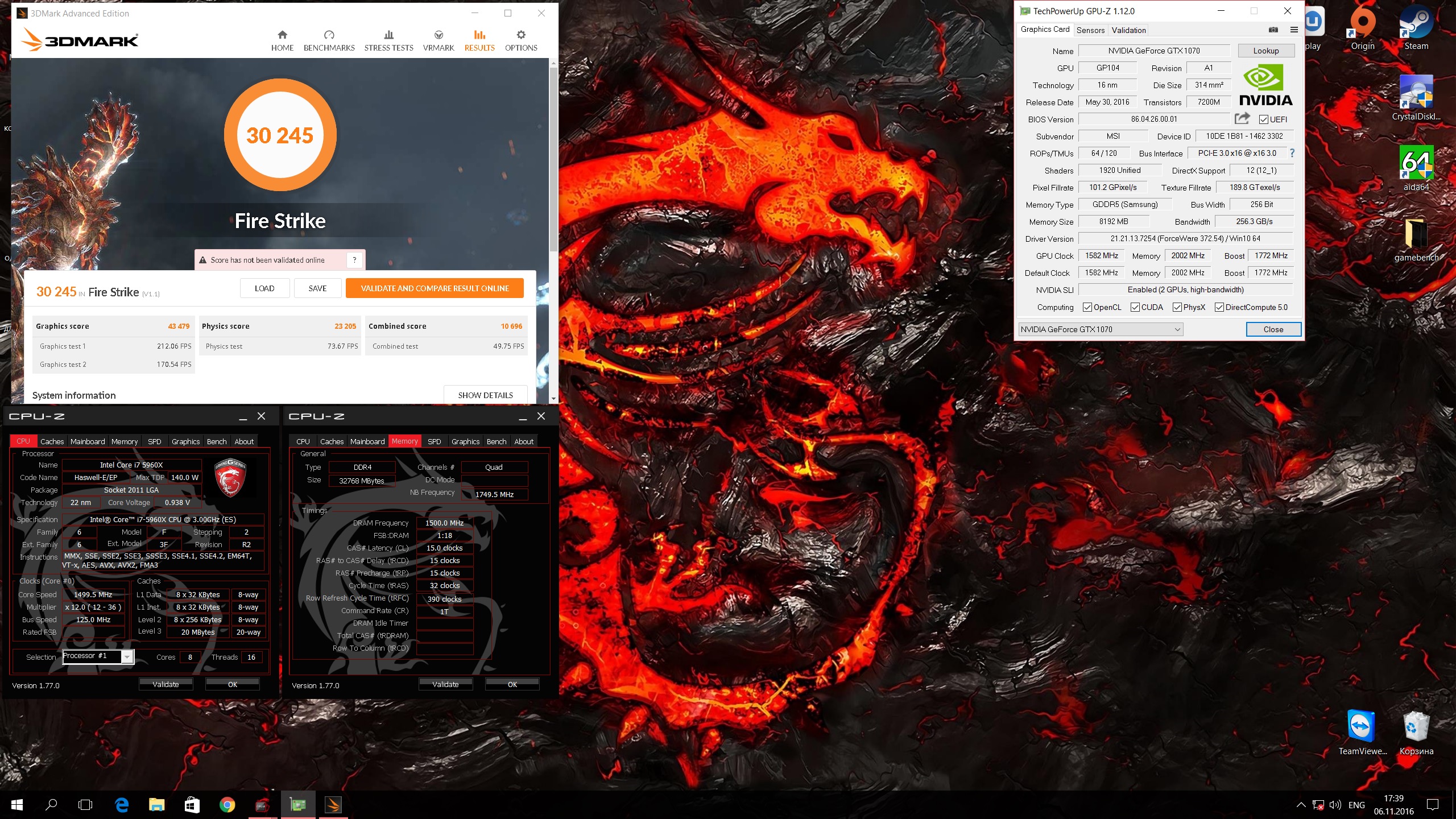The width and height of the screenshot is (1456, 819).
Task: Click the LOAD button in 3DMark
Action: point(264,288)
